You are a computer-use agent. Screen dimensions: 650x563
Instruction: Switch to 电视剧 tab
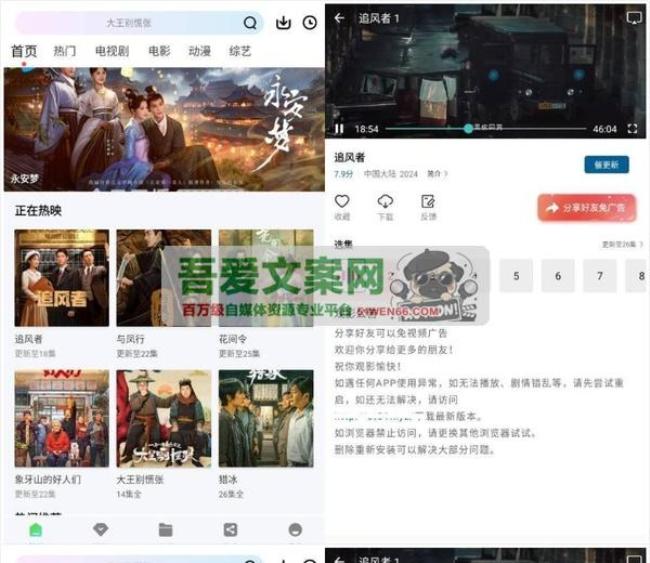[x=112, y=51]
